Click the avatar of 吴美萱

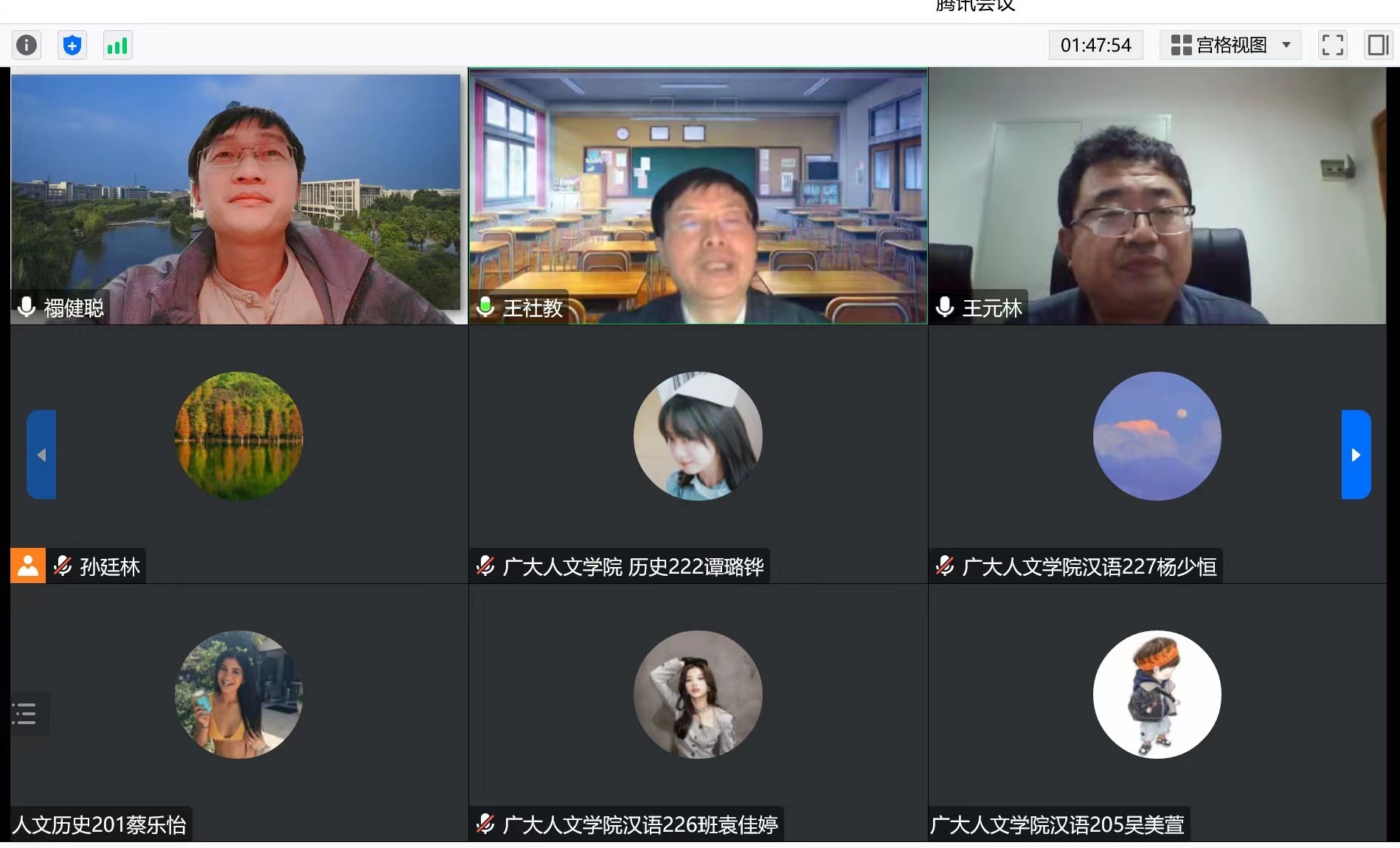[x=1157, y=695]
